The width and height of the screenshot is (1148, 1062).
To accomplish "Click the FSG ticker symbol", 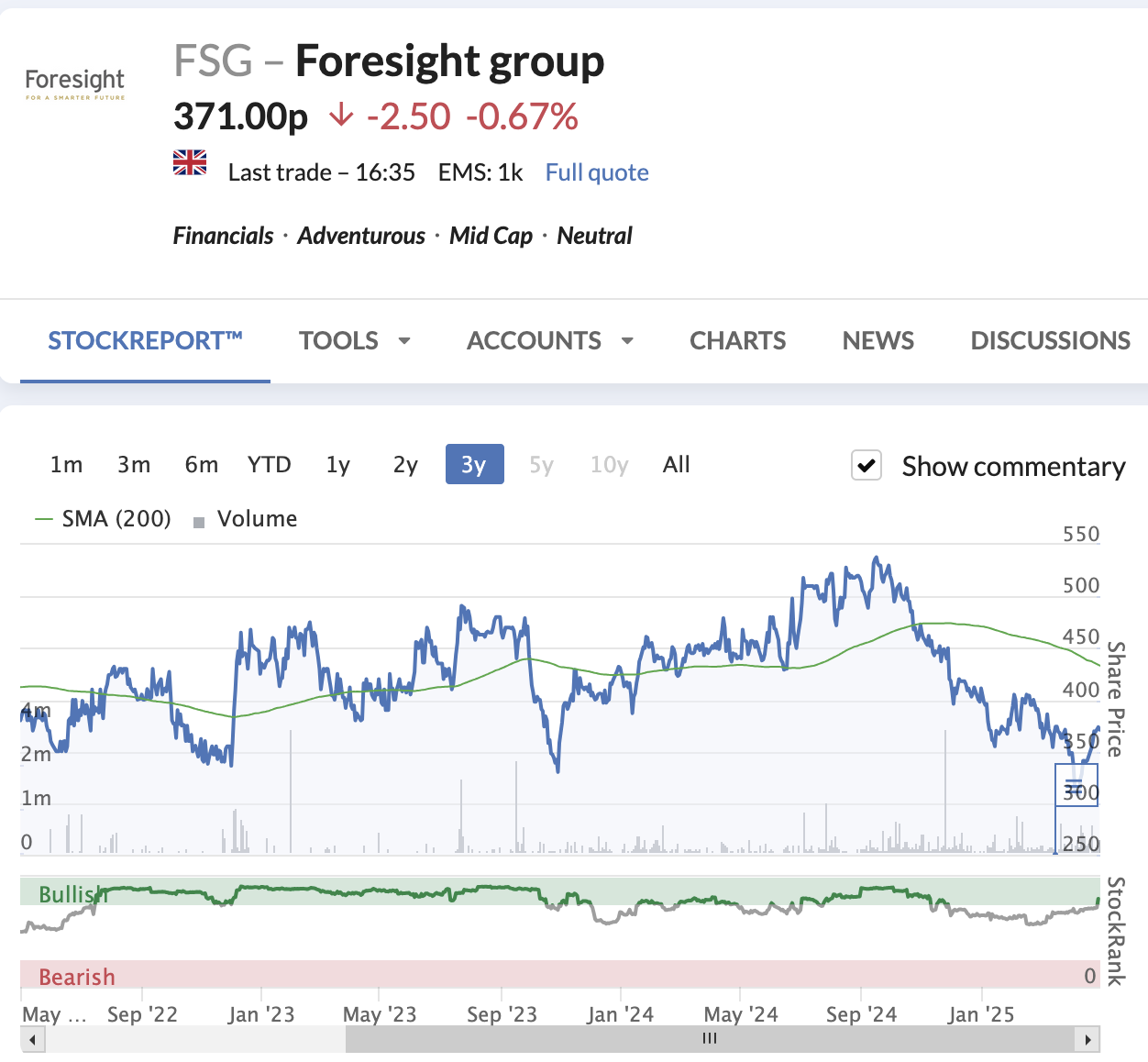I will coord(213,61).
